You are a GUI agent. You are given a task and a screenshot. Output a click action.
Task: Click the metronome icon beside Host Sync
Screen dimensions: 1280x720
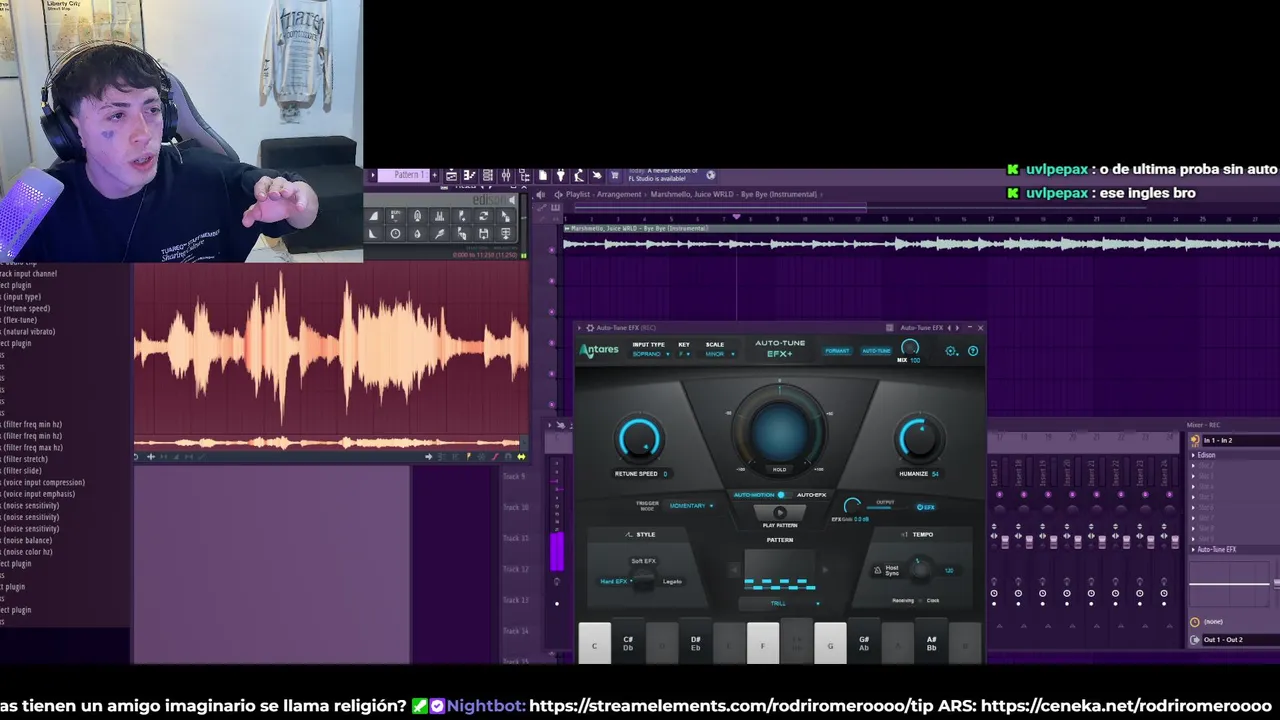coord(878,570)
